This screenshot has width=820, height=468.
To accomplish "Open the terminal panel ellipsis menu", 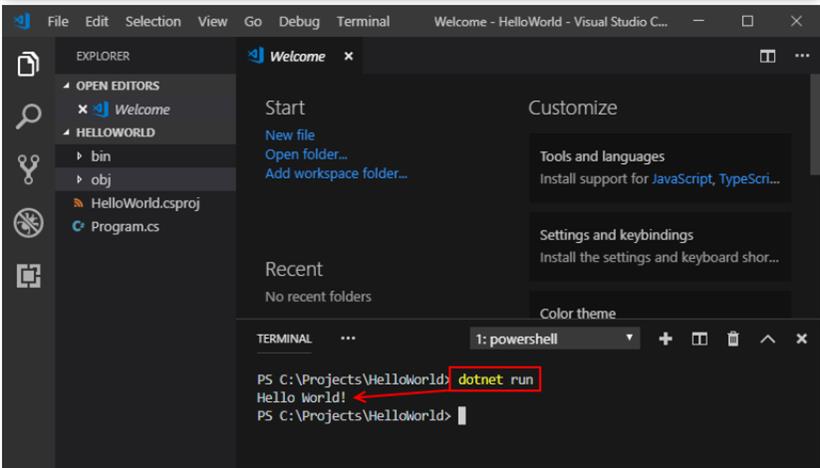I will coord(348,338).
